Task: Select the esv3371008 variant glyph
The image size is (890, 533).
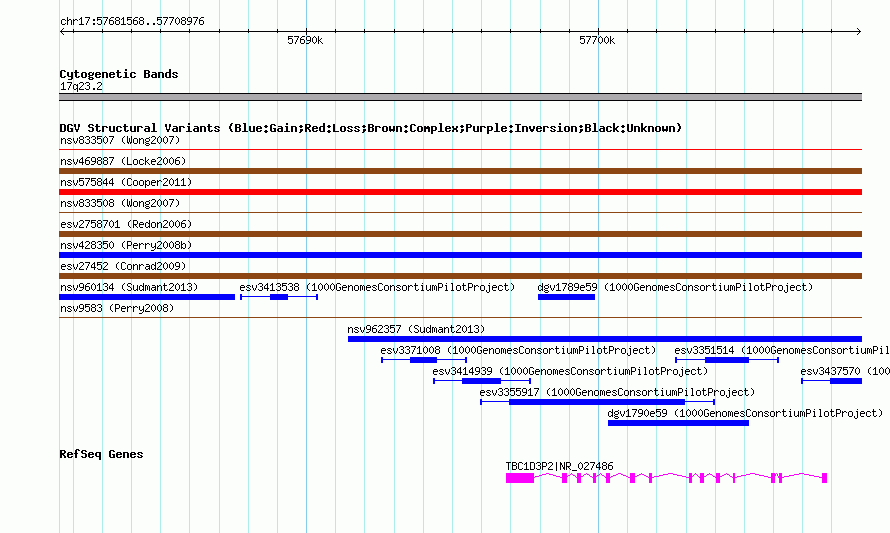Action: tap(424, 360)
